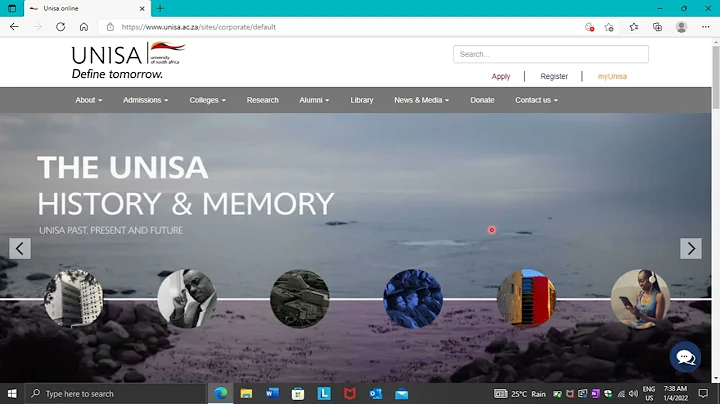This screenshot has height=404, width=720.
Task: Expand the Alumni dropdown menu
Action: pyautogui.click(x=314, y=100)
